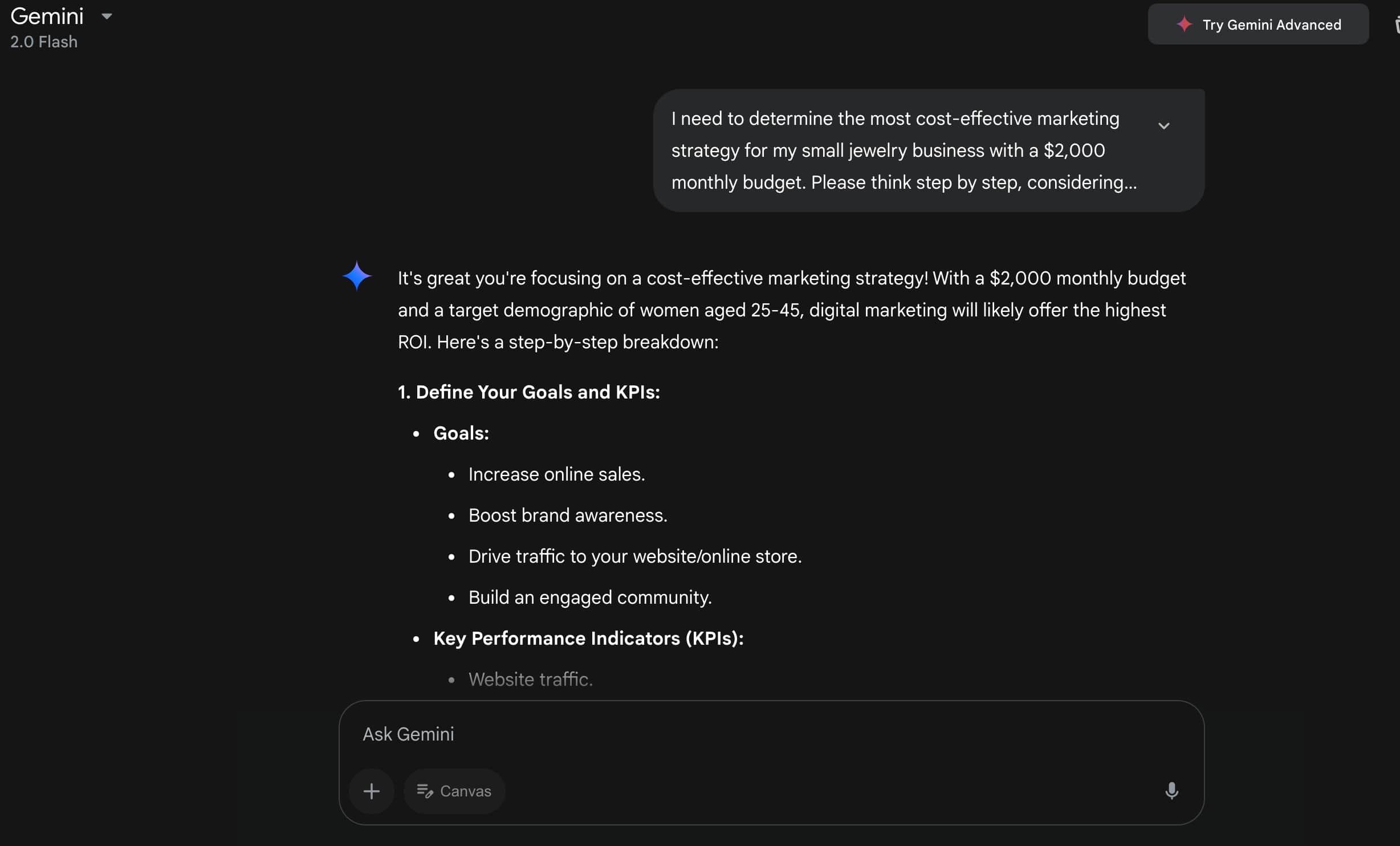Click the 'Website traffic' bullet point

(530, 679)
